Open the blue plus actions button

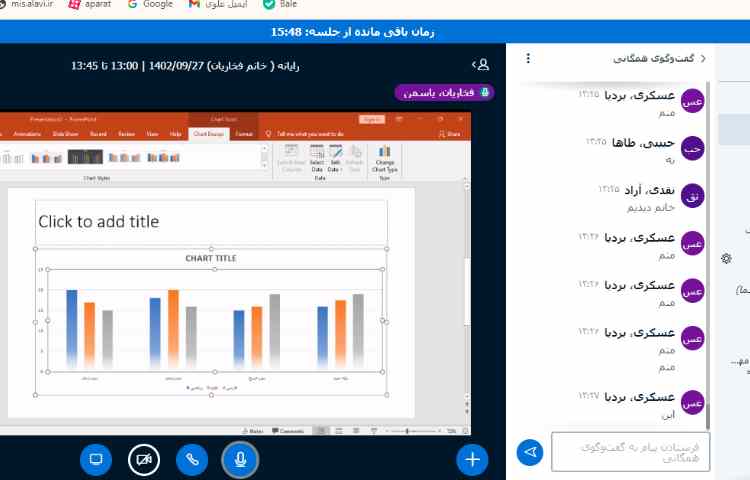(472, 459)
